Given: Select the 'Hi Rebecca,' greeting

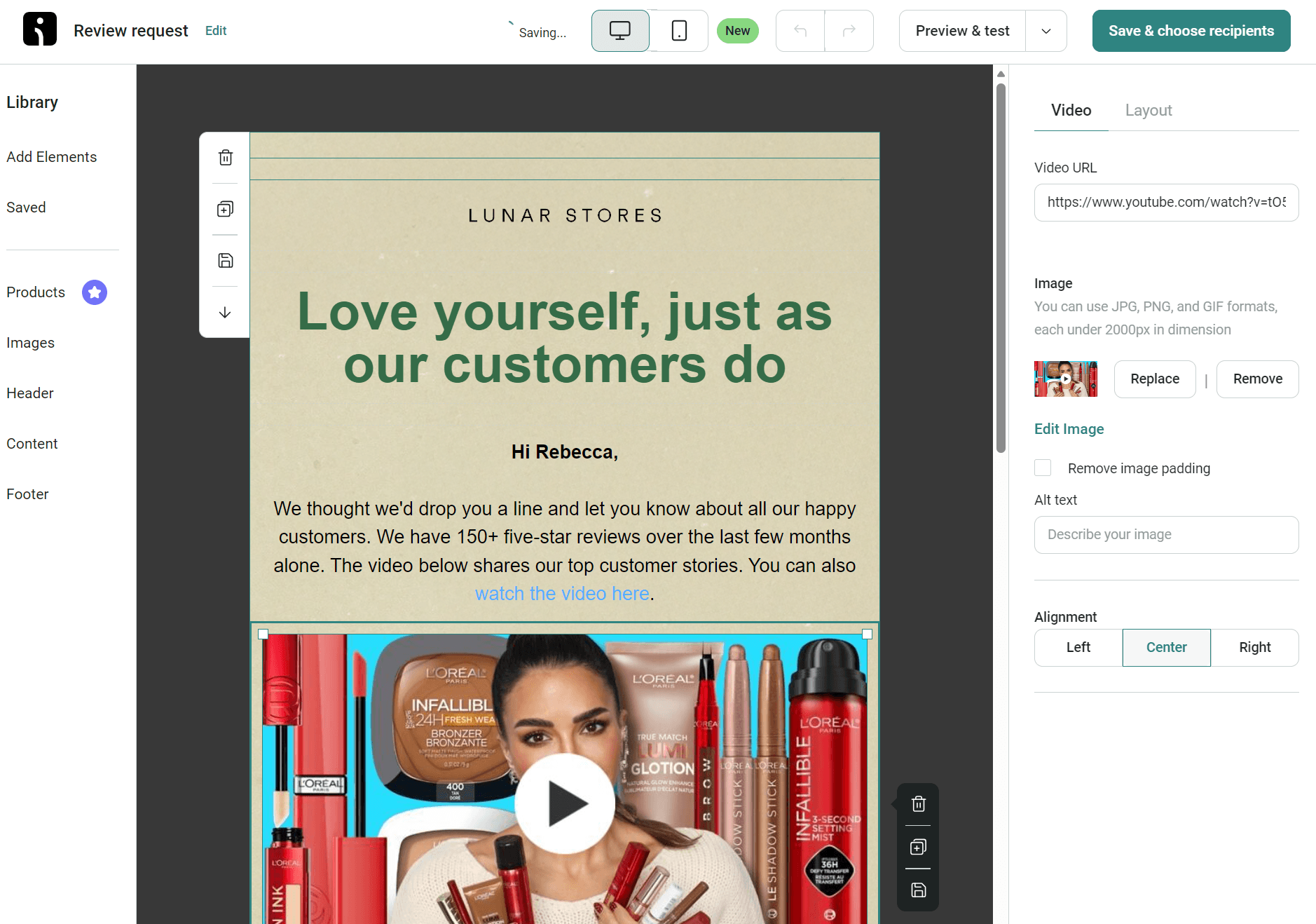Looking at the screenshot, I should click(x=565, y=452).
